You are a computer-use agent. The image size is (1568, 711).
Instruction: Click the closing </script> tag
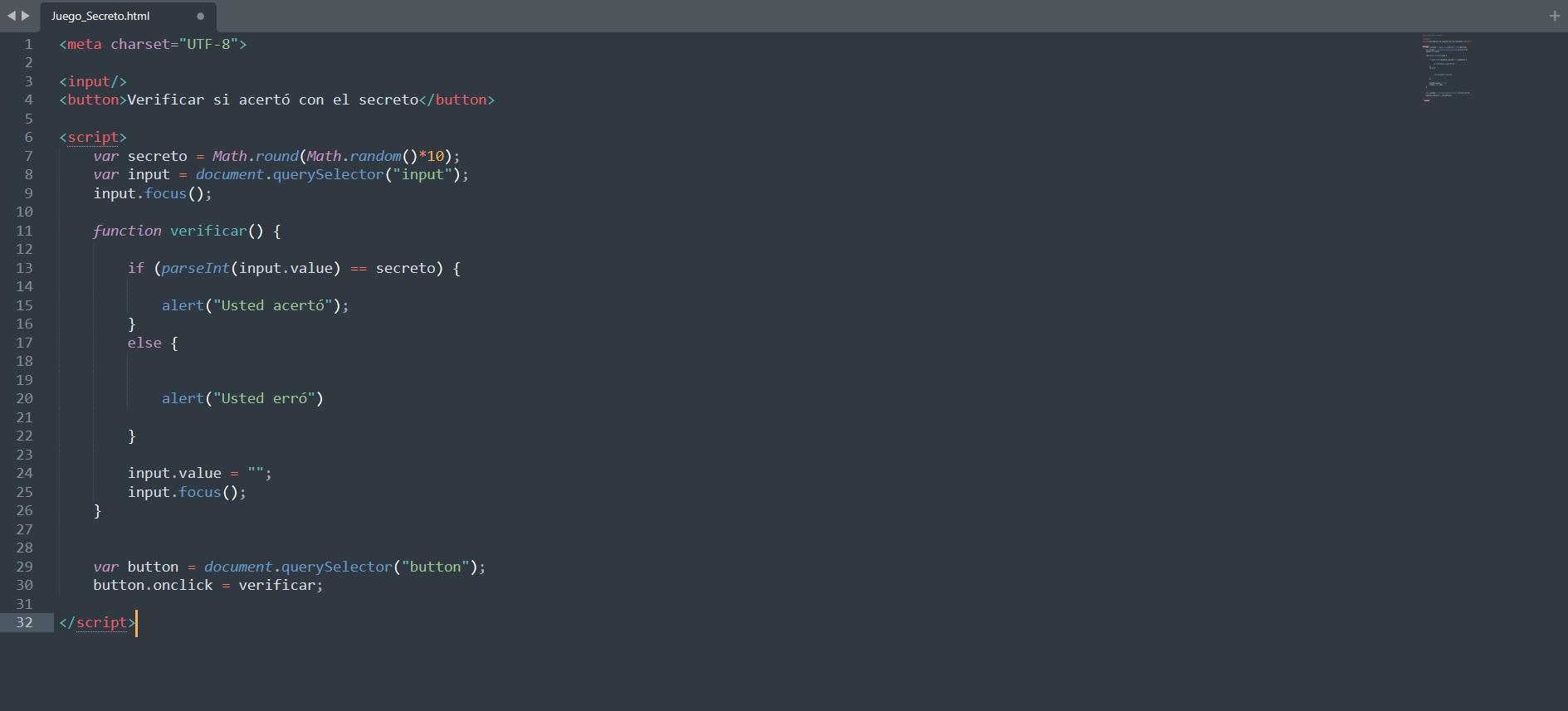click(97, 622)
